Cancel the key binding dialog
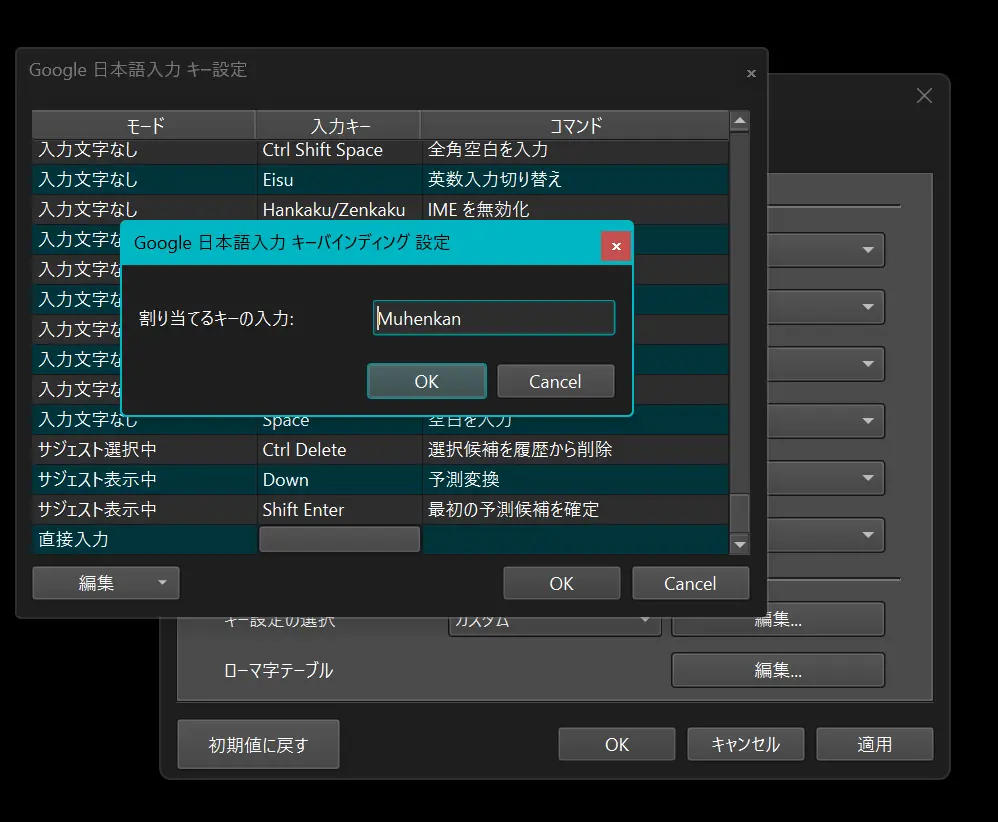Viewport: 998px width, 822px height. click(x=555, y=381)
